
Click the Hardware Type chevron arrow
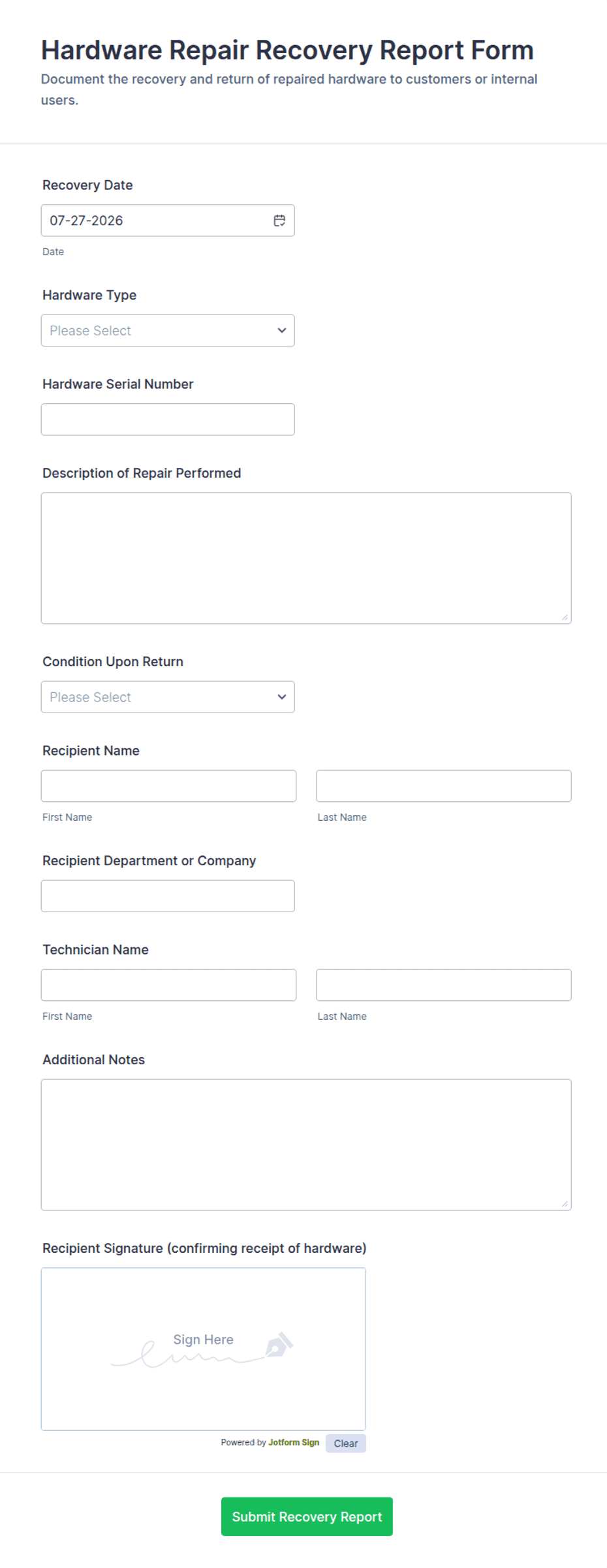tap(282, 331)
